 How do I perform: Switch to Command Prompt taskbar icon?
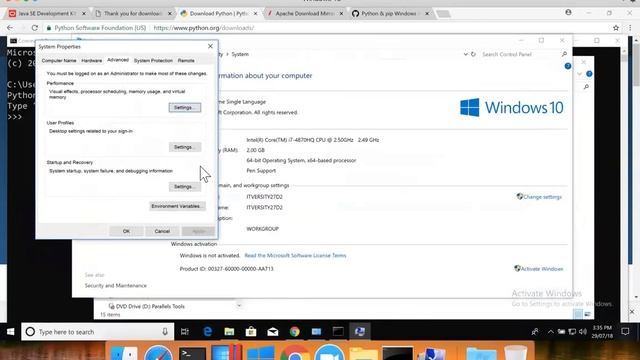338,332
